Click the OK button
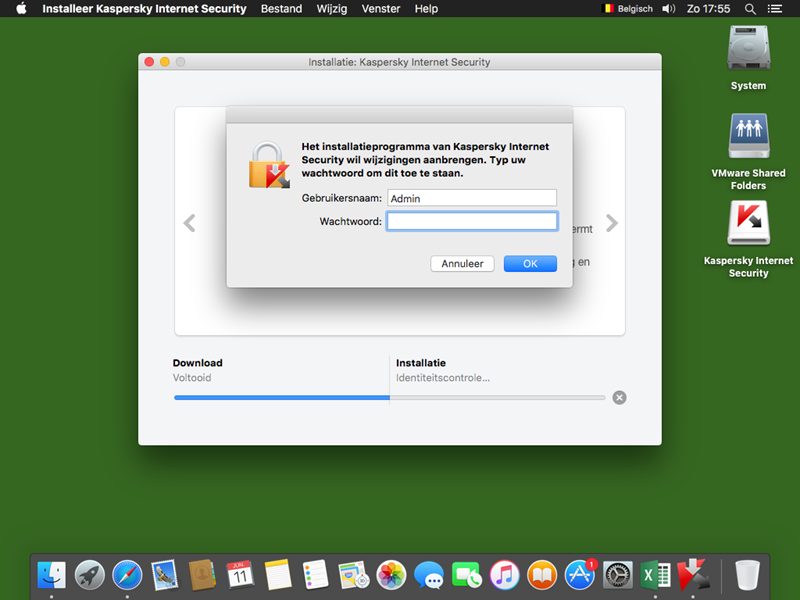800x600 pixels. [530, 264]
